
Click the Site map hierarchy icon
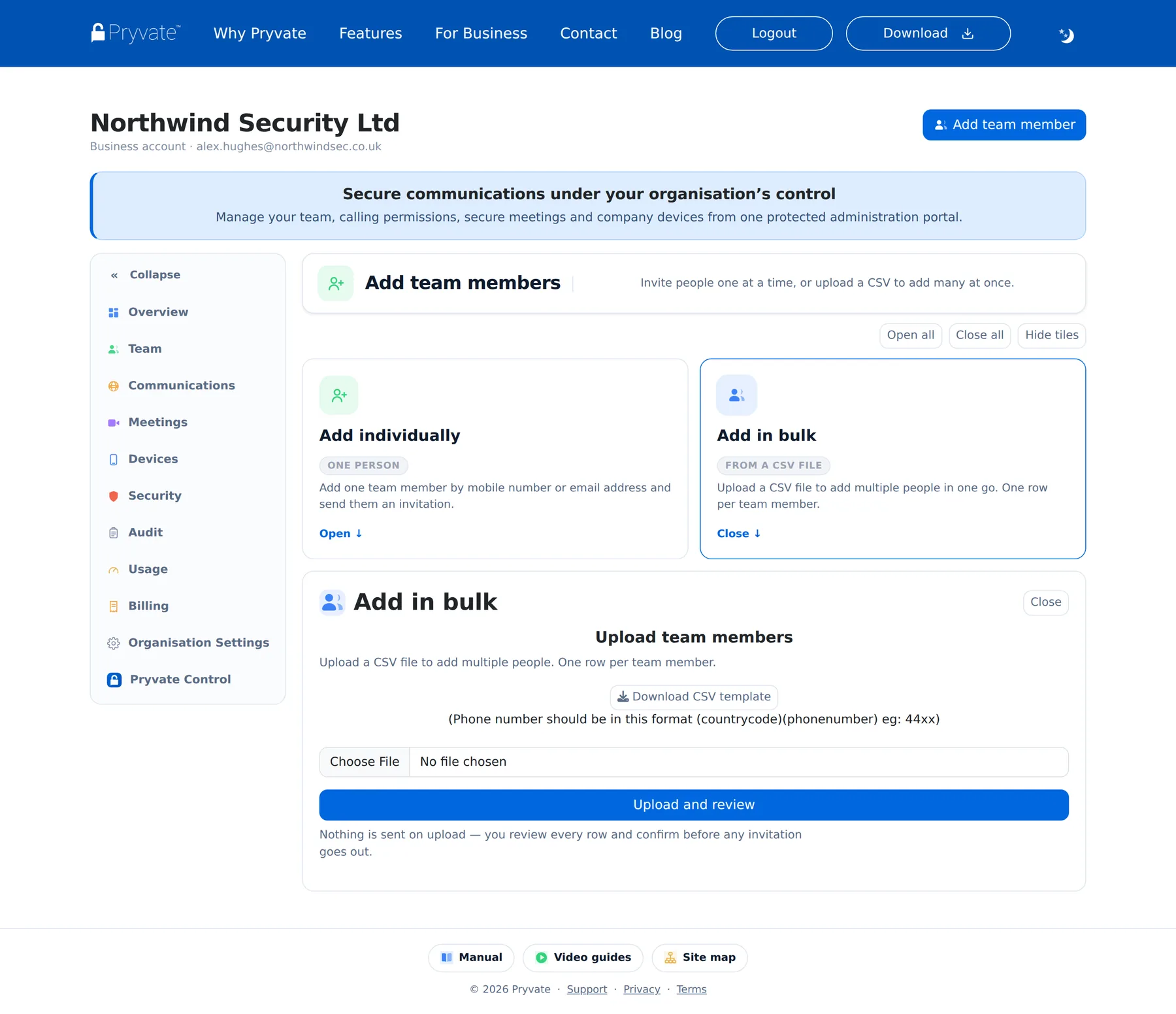(670, 957)
